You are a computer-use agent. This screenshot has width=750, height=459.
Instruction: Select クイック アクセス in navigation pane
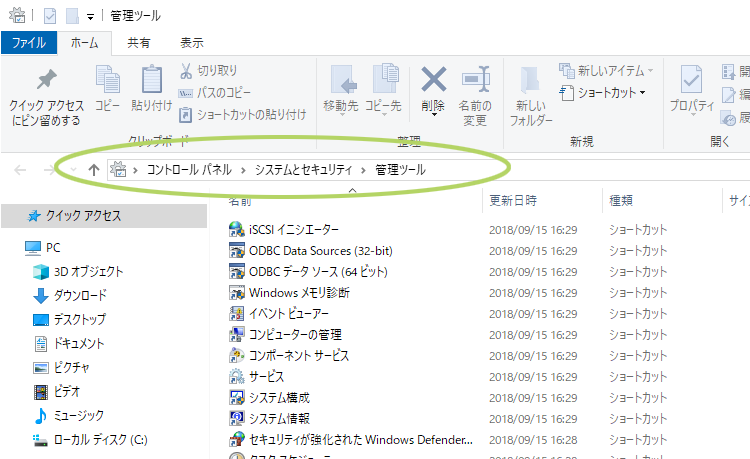click(104, 216)
